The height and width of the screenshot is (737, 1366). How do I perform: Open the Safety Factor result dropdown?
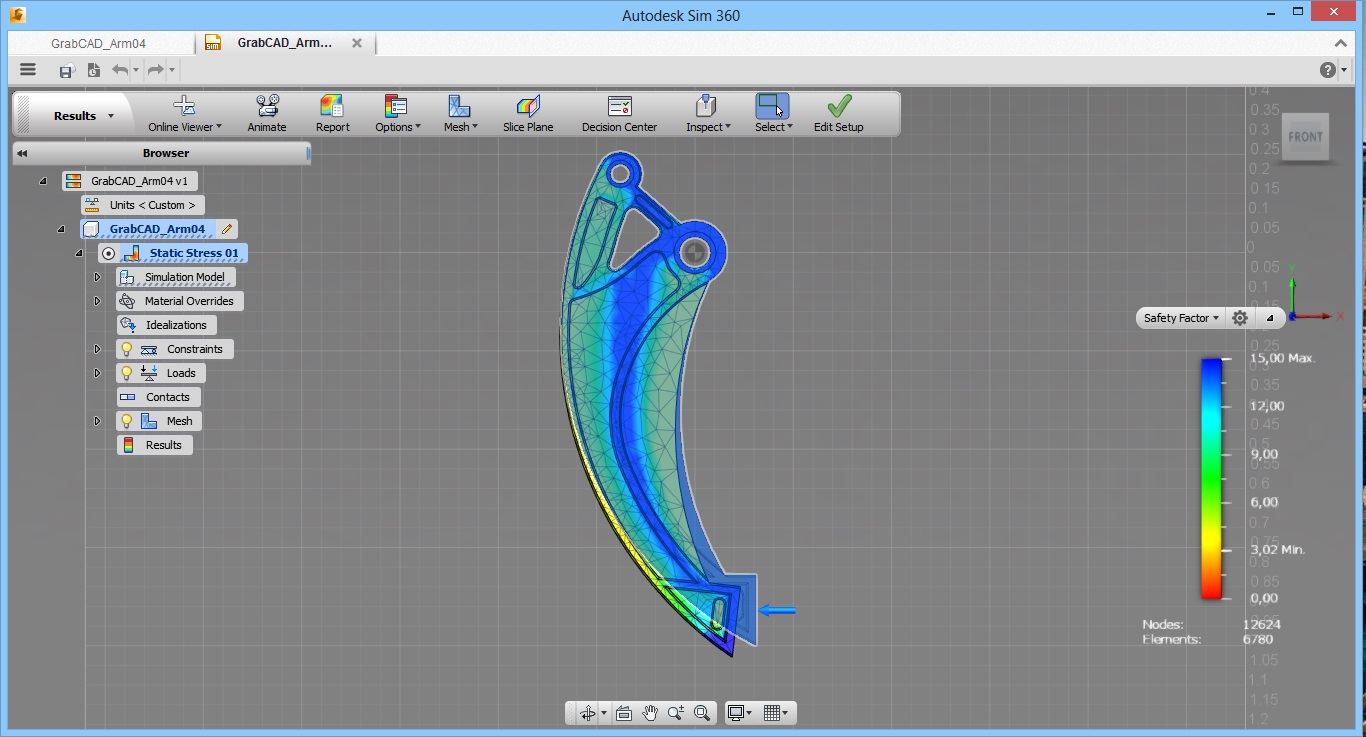tap(1181, 318)
